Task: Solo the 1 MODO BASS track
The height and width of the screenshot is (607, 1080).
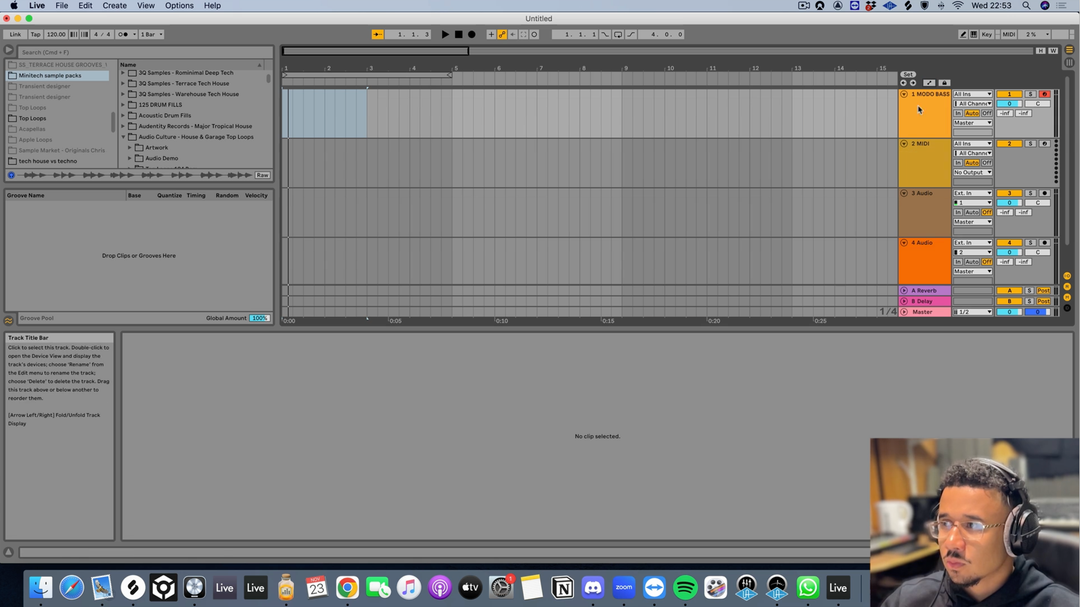Action: (1030, 94)
